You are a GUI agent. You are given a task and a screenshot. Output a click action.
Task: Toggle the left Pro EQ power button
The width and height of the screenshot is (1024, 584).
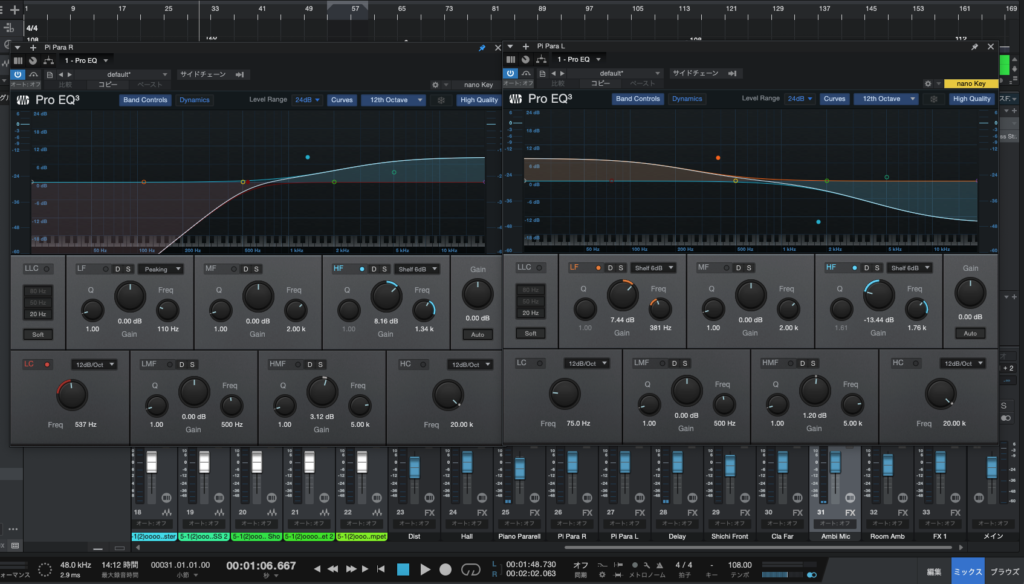(x=18, y=74)
